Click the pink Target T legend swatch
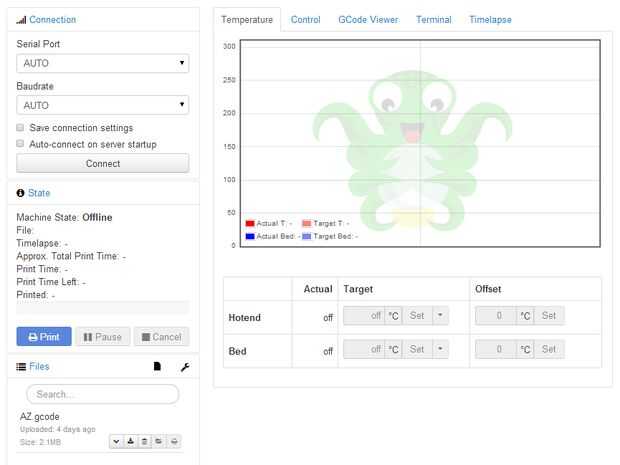 click(x=307, y=224)
